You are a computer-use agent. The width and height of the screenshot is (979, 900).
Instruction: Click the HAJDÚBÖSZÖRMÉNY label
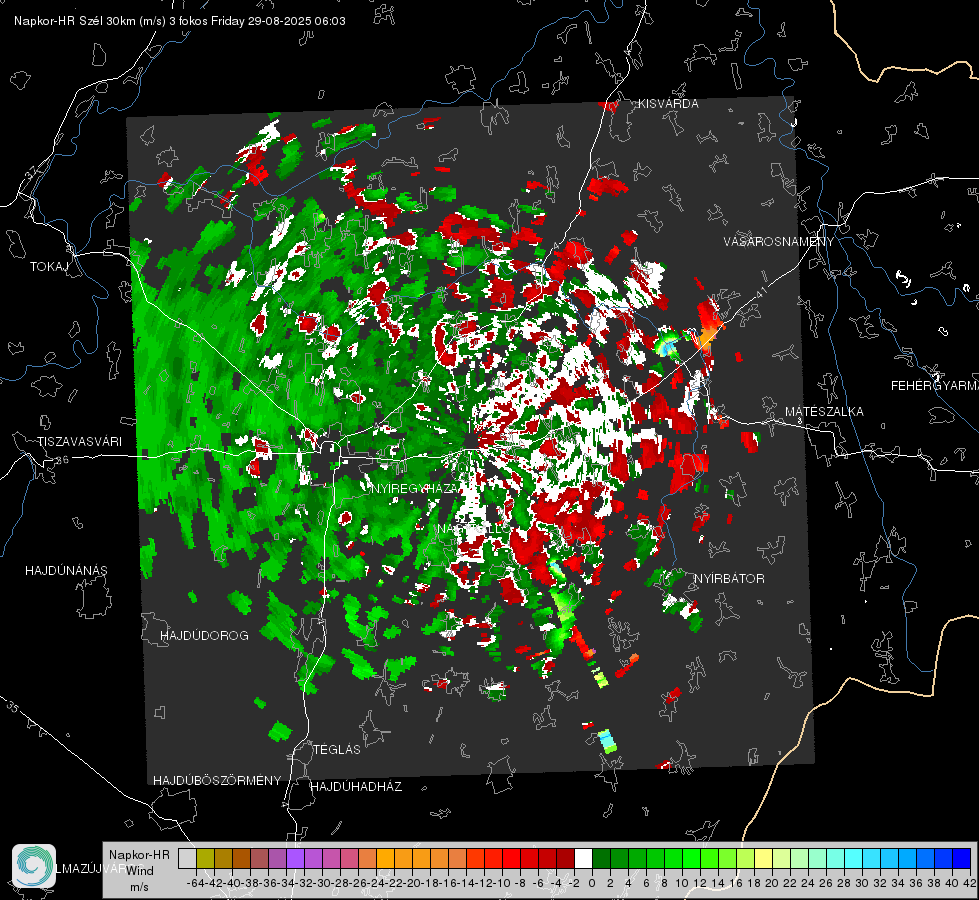[217, 781]
